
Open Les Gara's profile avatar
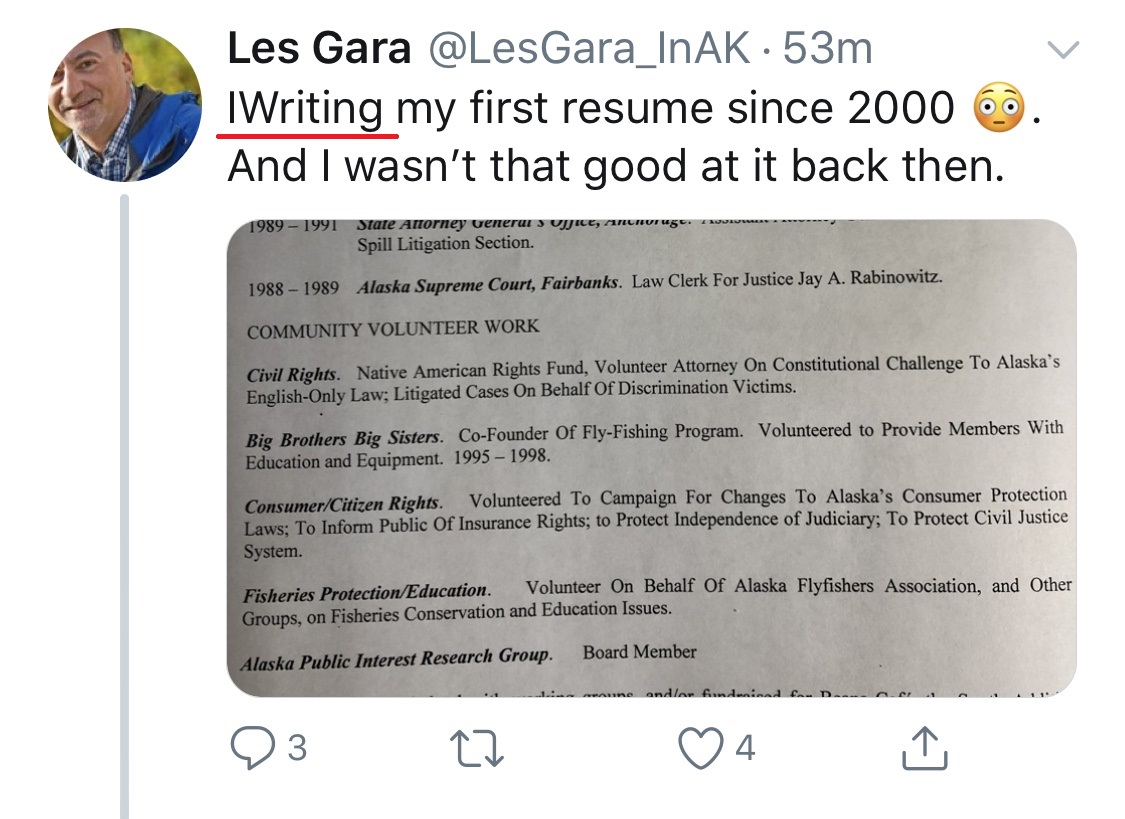pyautogui.click(x=125, y=105)
